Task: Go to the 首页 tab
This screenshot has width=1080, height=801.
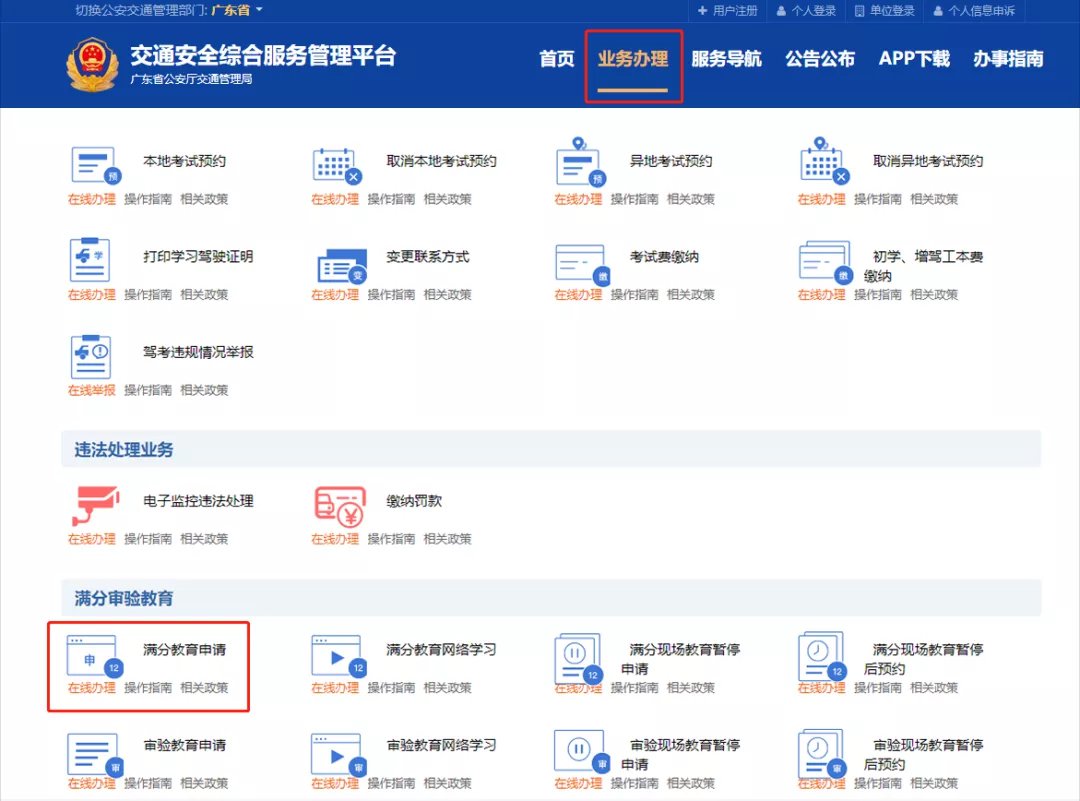Action: coord(557,59)
